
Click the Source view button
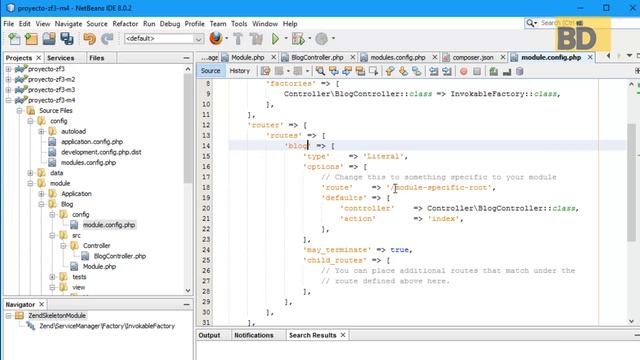tap(211, 71)
